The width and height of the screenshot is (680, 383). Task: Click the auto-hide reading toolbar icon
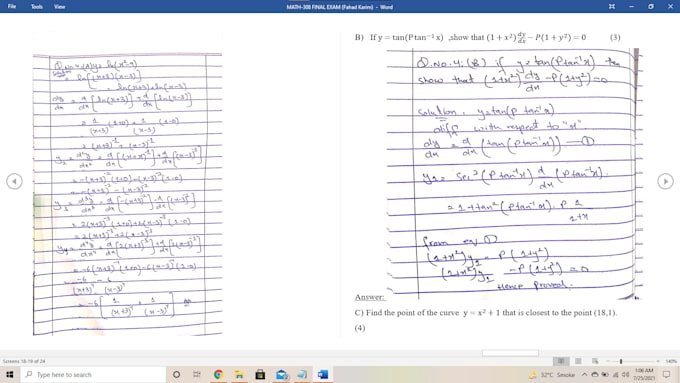point(611,7)
